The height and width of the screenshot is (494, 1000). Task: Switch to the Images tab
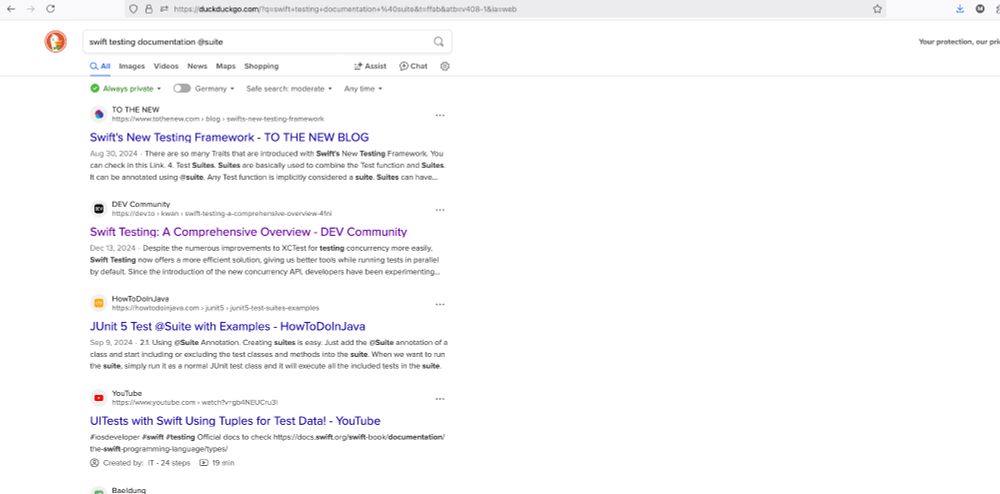pos(132,66)
